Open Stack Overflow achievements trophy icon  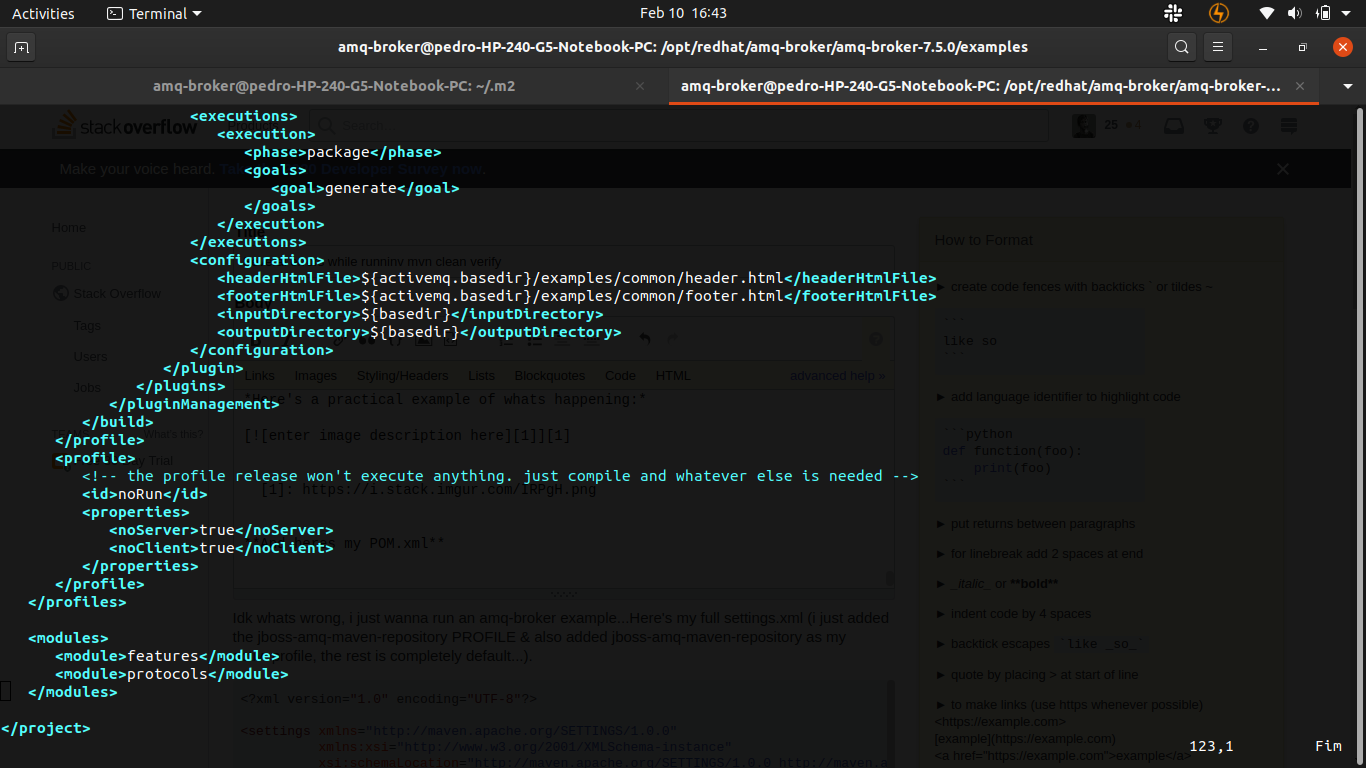[x=1212, y=126]
